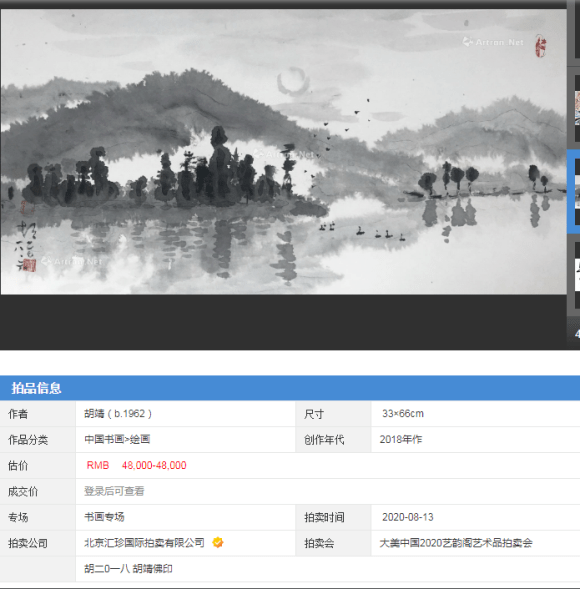The height and width of the screenshot is (589, 580).
Task: Click the page counter at strip bottom
Action: pyautogui.click(x=577, y=333)
